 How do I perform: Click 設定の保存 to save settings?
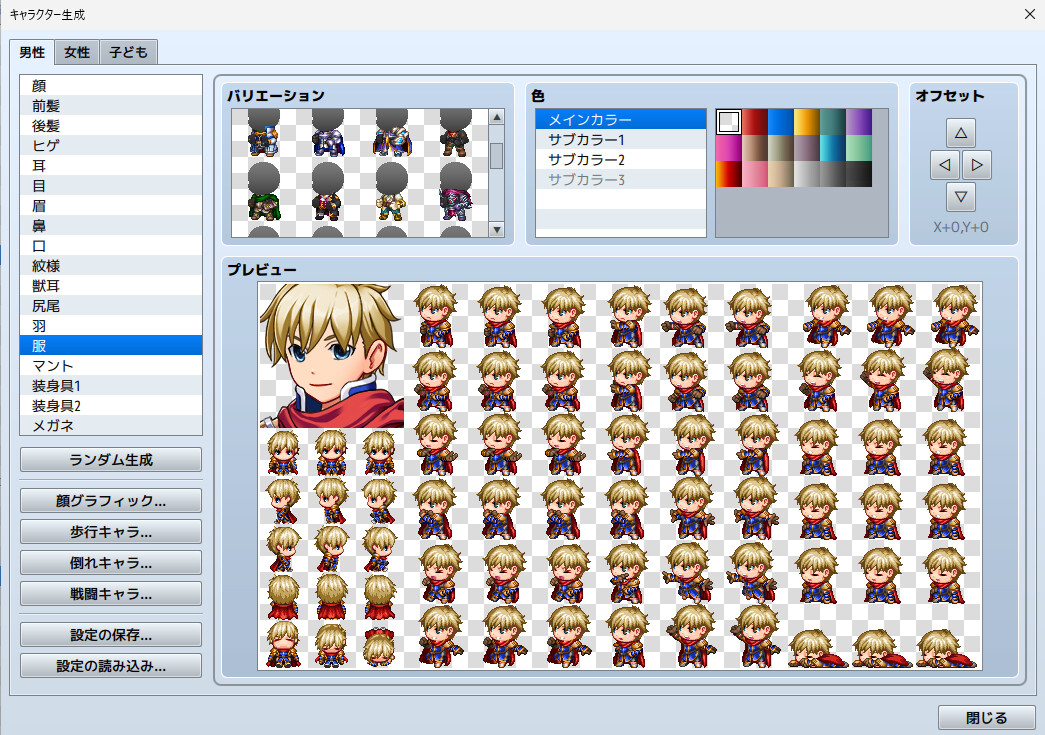tap(110, 633)
